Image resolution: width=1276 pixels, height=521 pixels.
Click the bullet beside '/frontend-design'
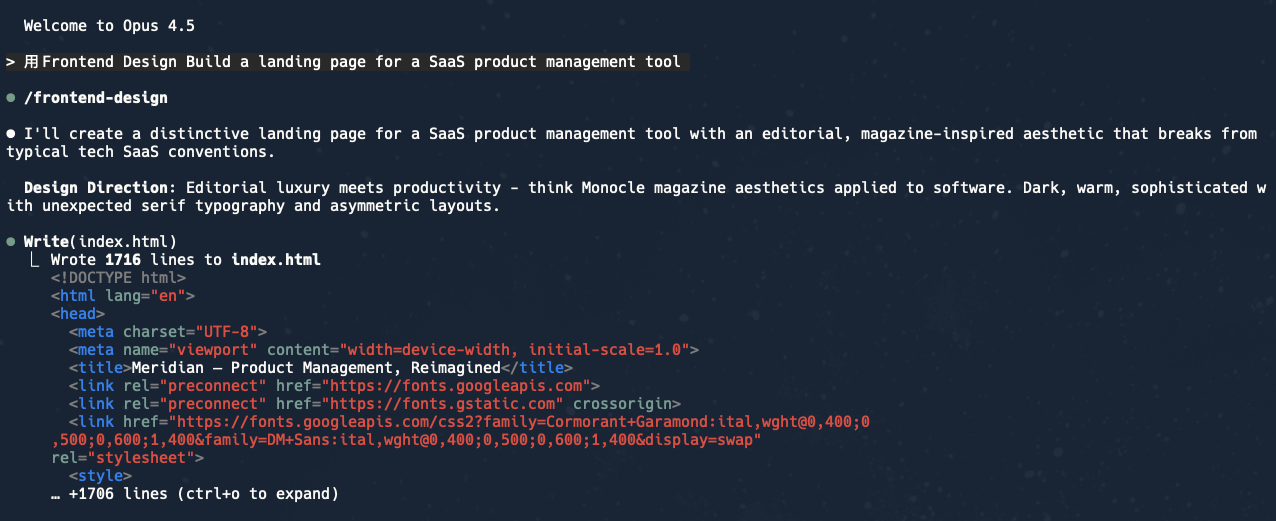click(10, 98)
